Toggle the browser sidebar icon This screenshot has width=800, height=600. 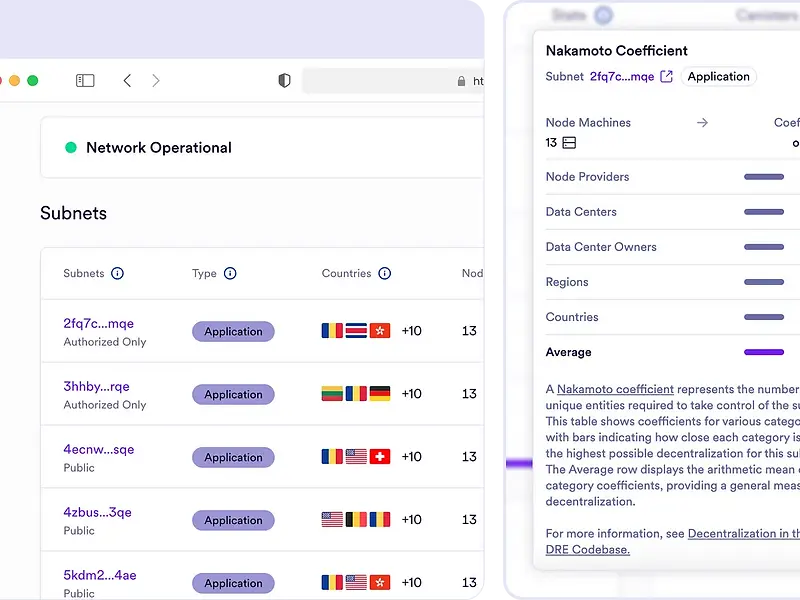85,81
